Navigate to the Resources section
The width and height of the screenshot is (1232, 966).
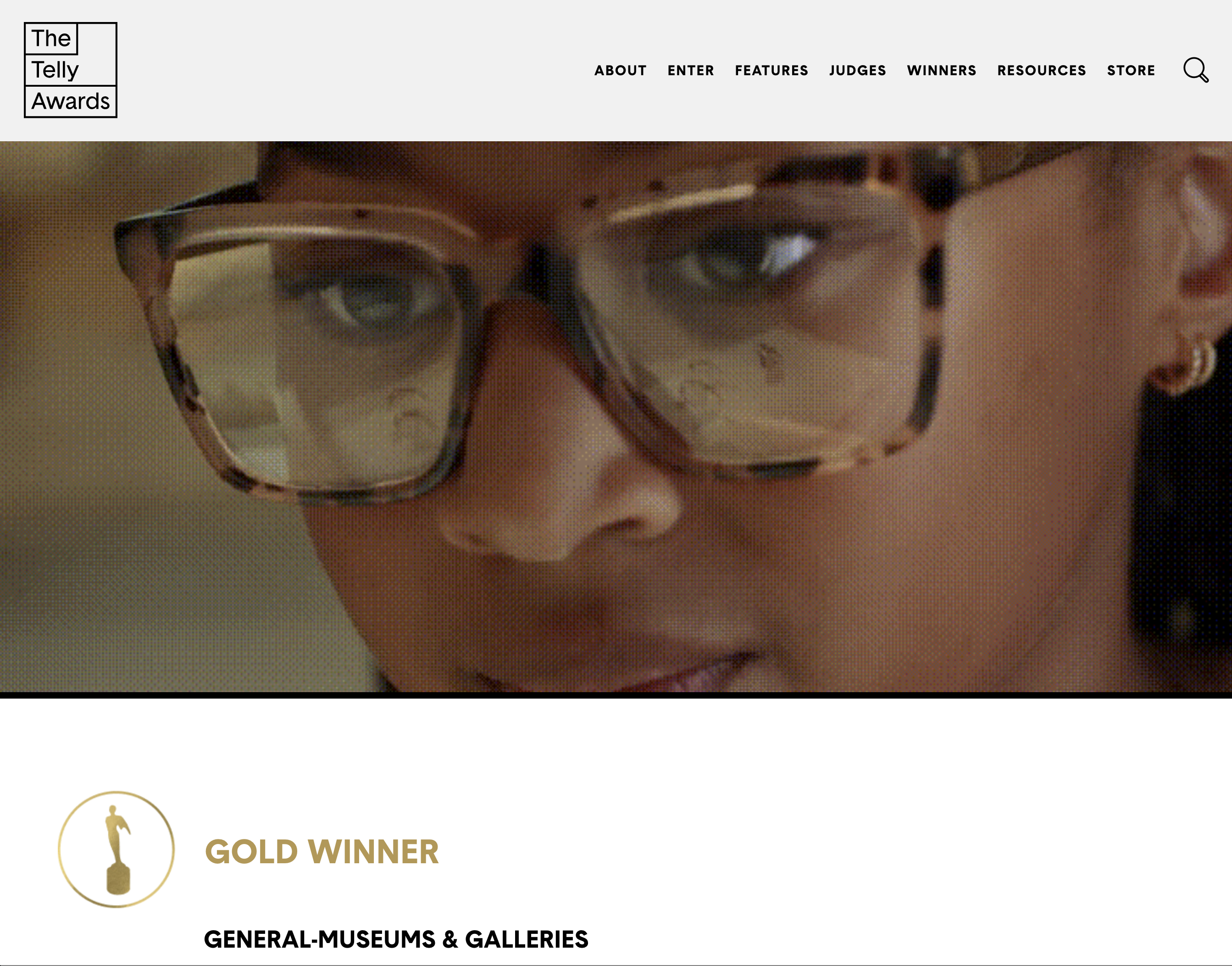coord(1042,71)
